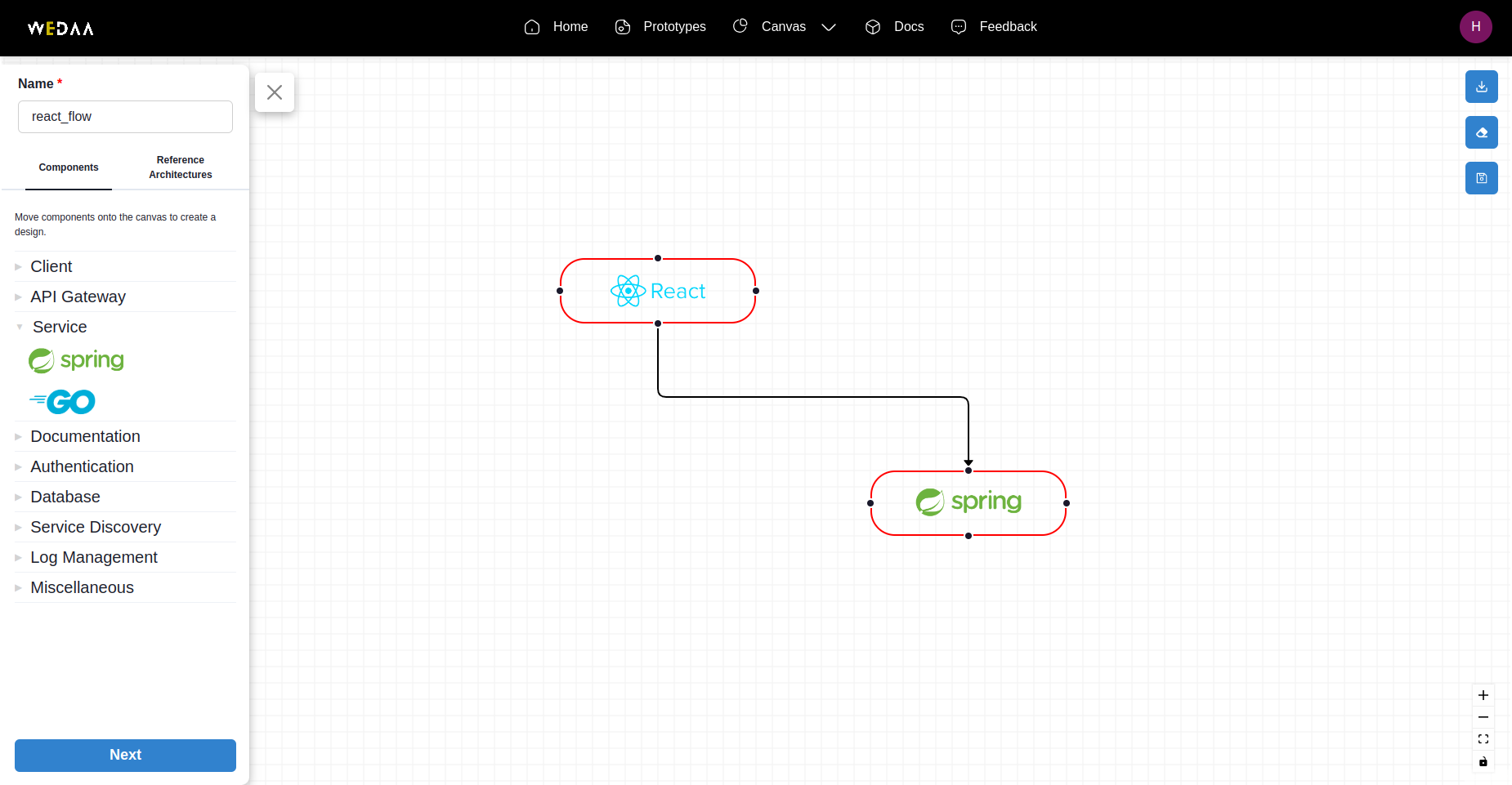Select the edge connecting React to Spring

813,397
